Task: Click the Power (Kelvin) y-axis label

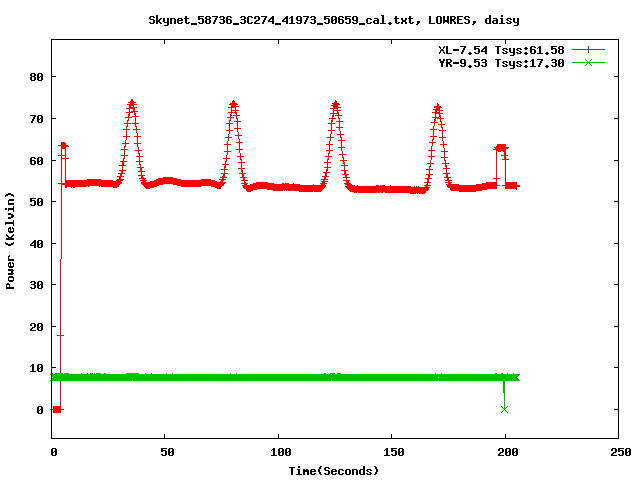Action: point(10,241)
